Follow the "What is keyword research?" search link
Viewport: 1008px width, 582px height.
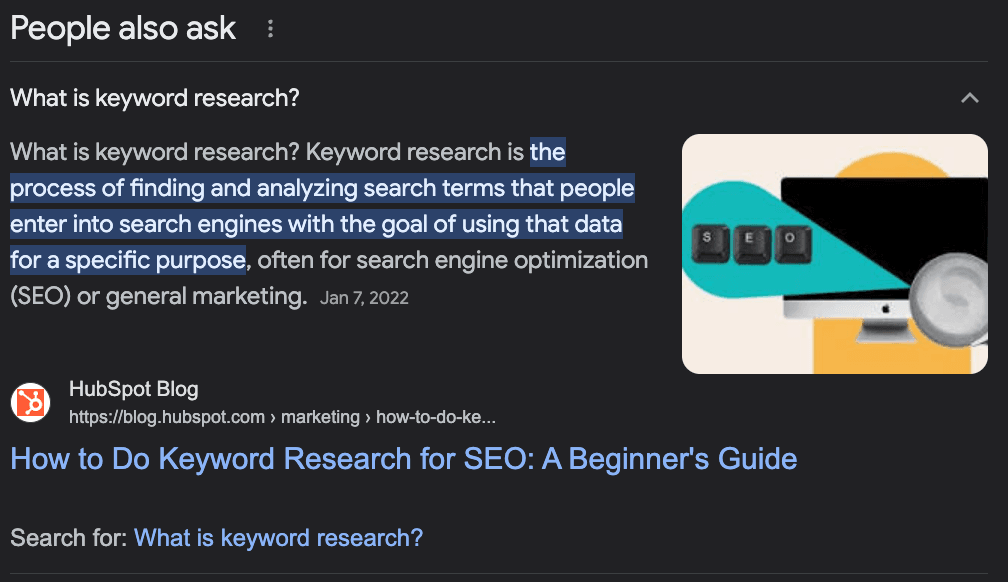pyautogui.click(x=278, y=537)
